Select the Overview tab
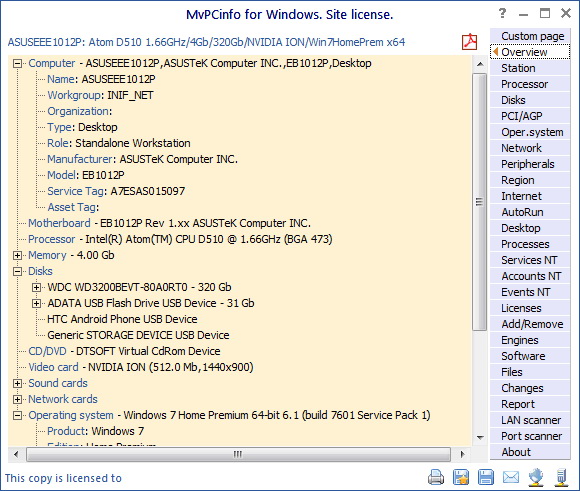The width and height of the screenshot is (580, 491). [530, 52]
